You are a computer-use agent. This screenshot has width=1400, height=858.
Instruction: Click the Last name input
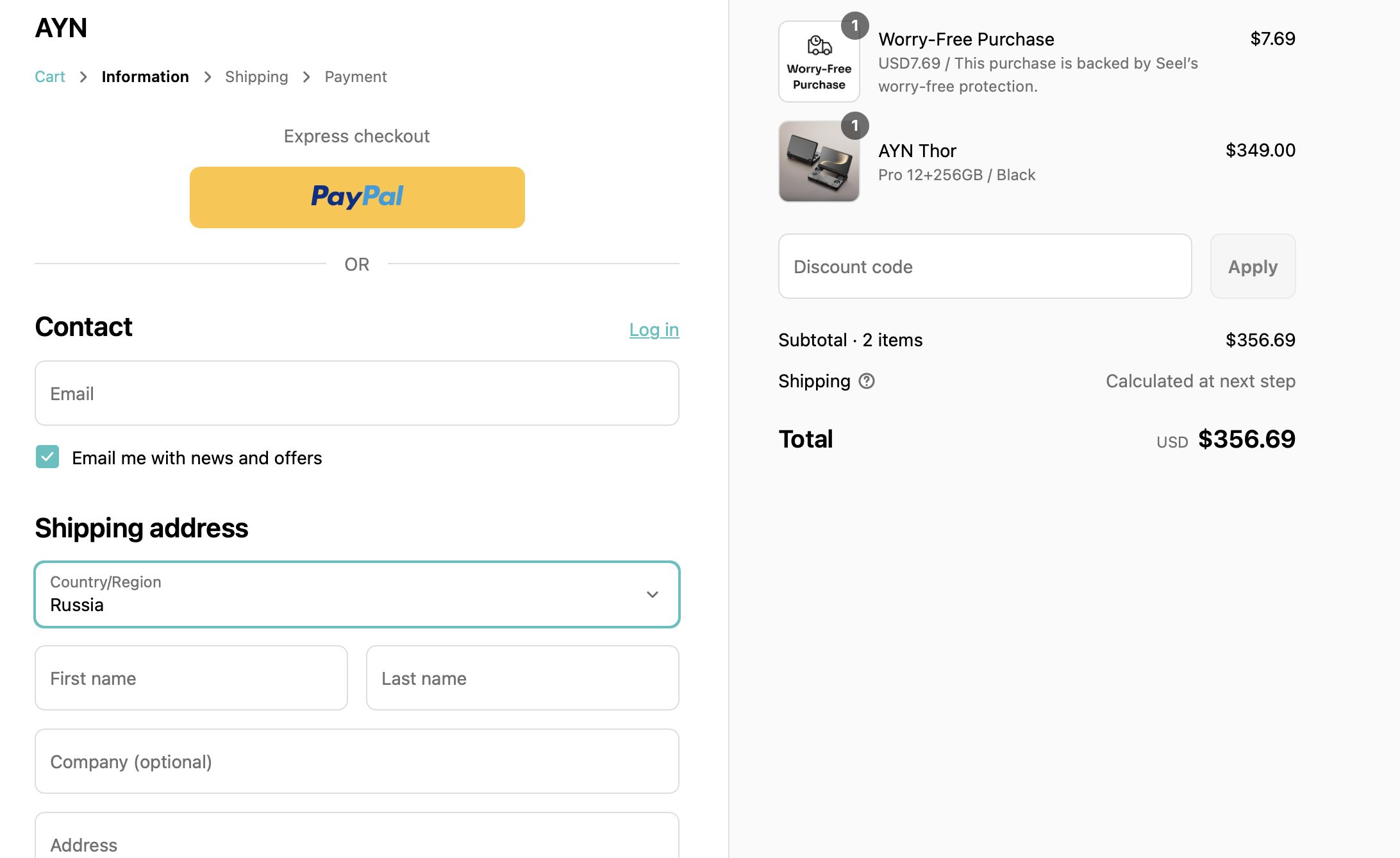[x=522, y=678]
